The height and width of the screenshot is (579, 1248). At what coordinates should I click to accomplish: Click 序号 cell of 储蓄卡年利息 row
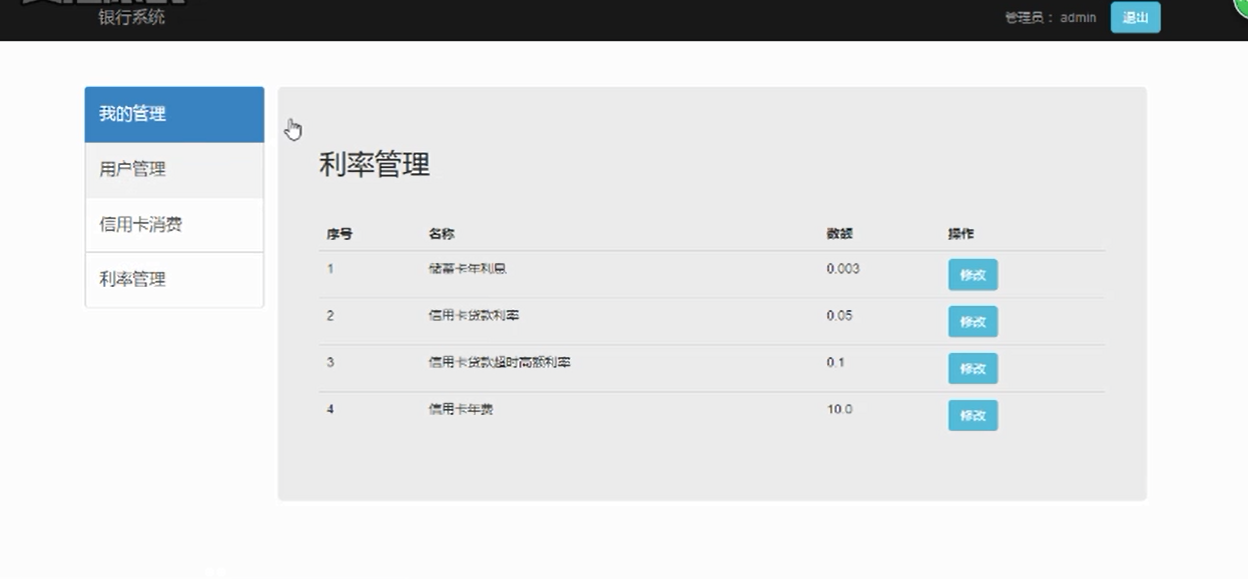tap(330, 269)
